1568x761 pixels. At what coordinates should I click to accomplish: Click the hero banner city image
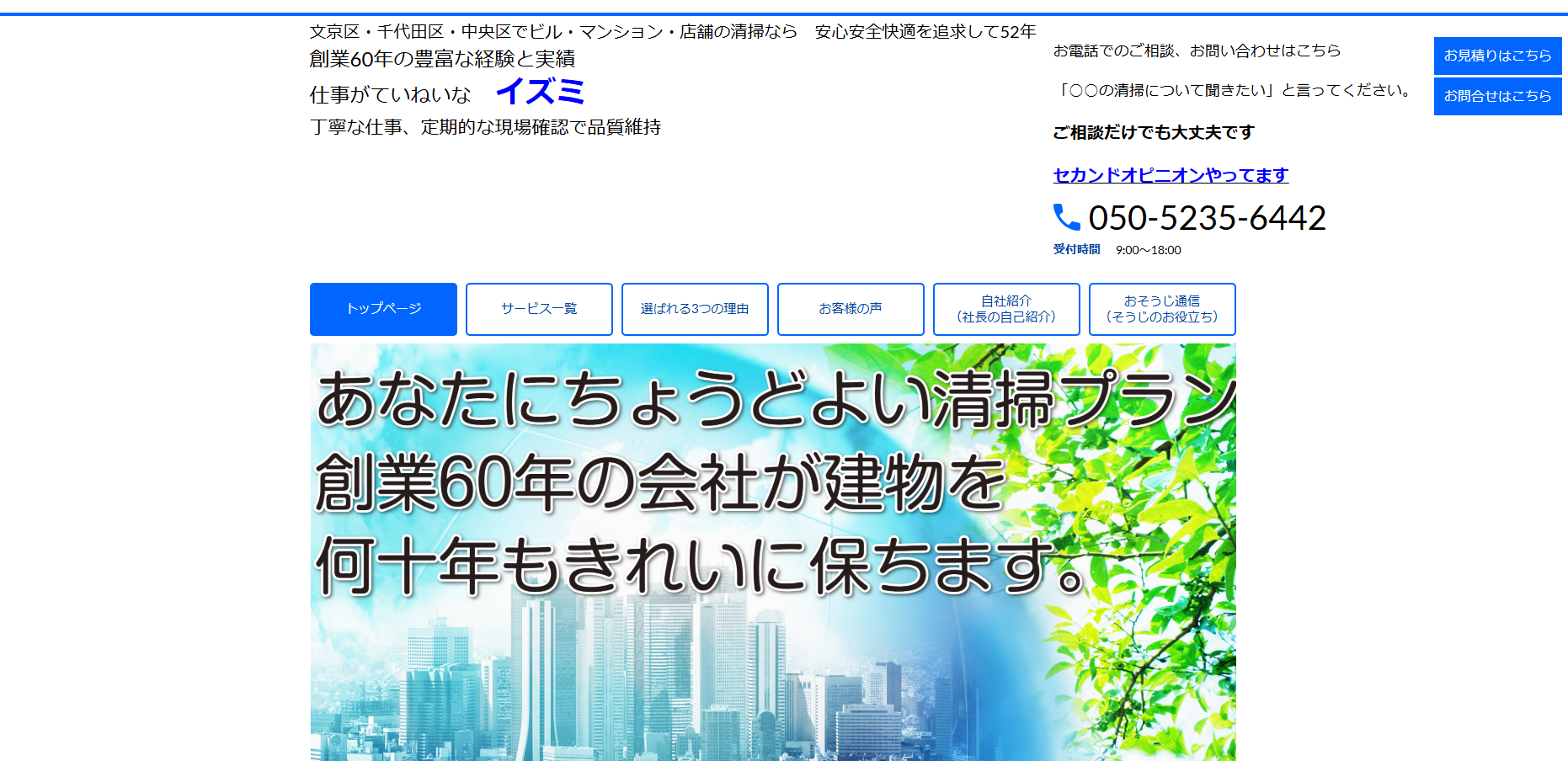point(773,552)
